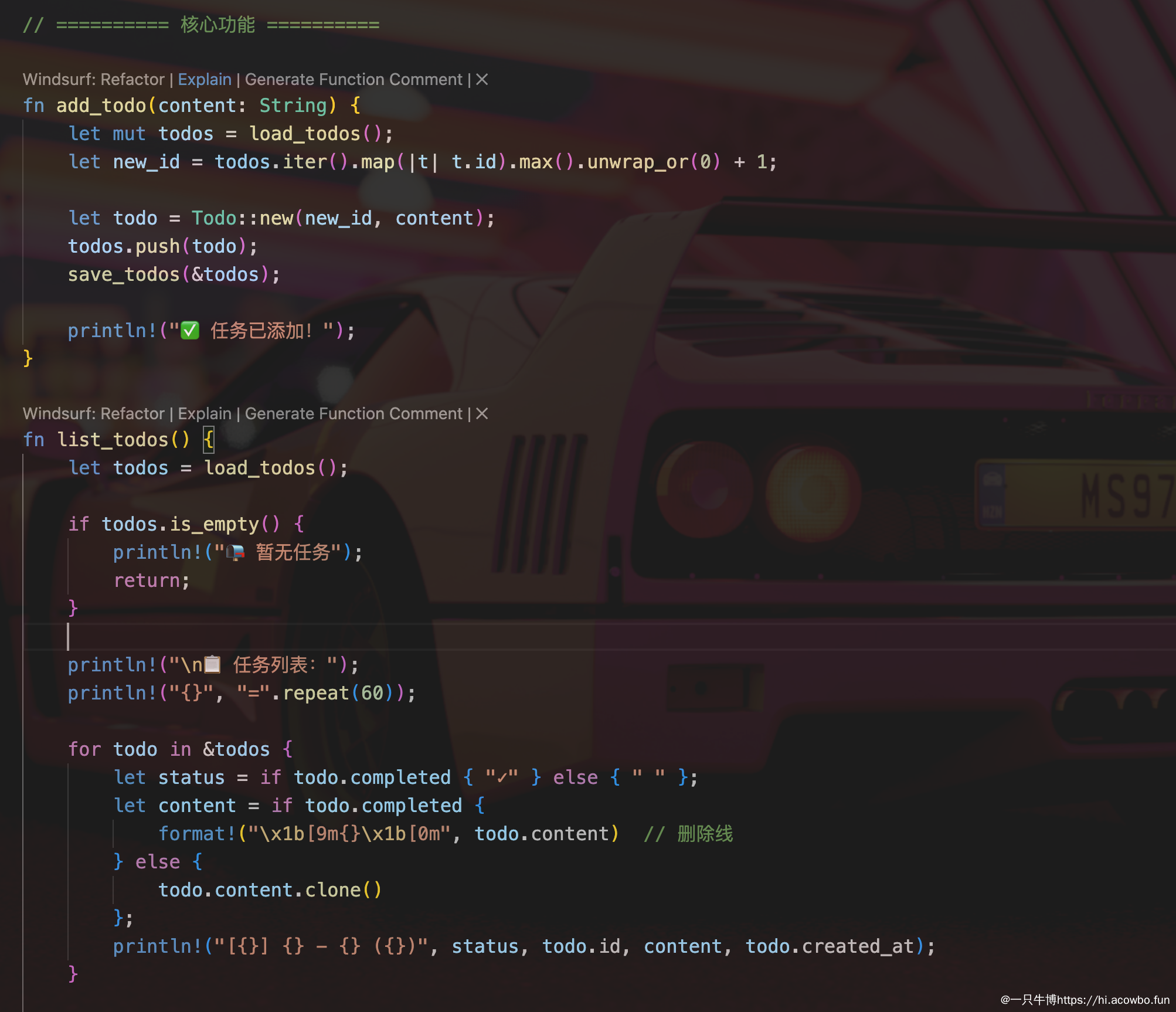Screen dimensions: 1176x1012
Task: Click the green checkmark emoji in println
Action: (190, 331)
